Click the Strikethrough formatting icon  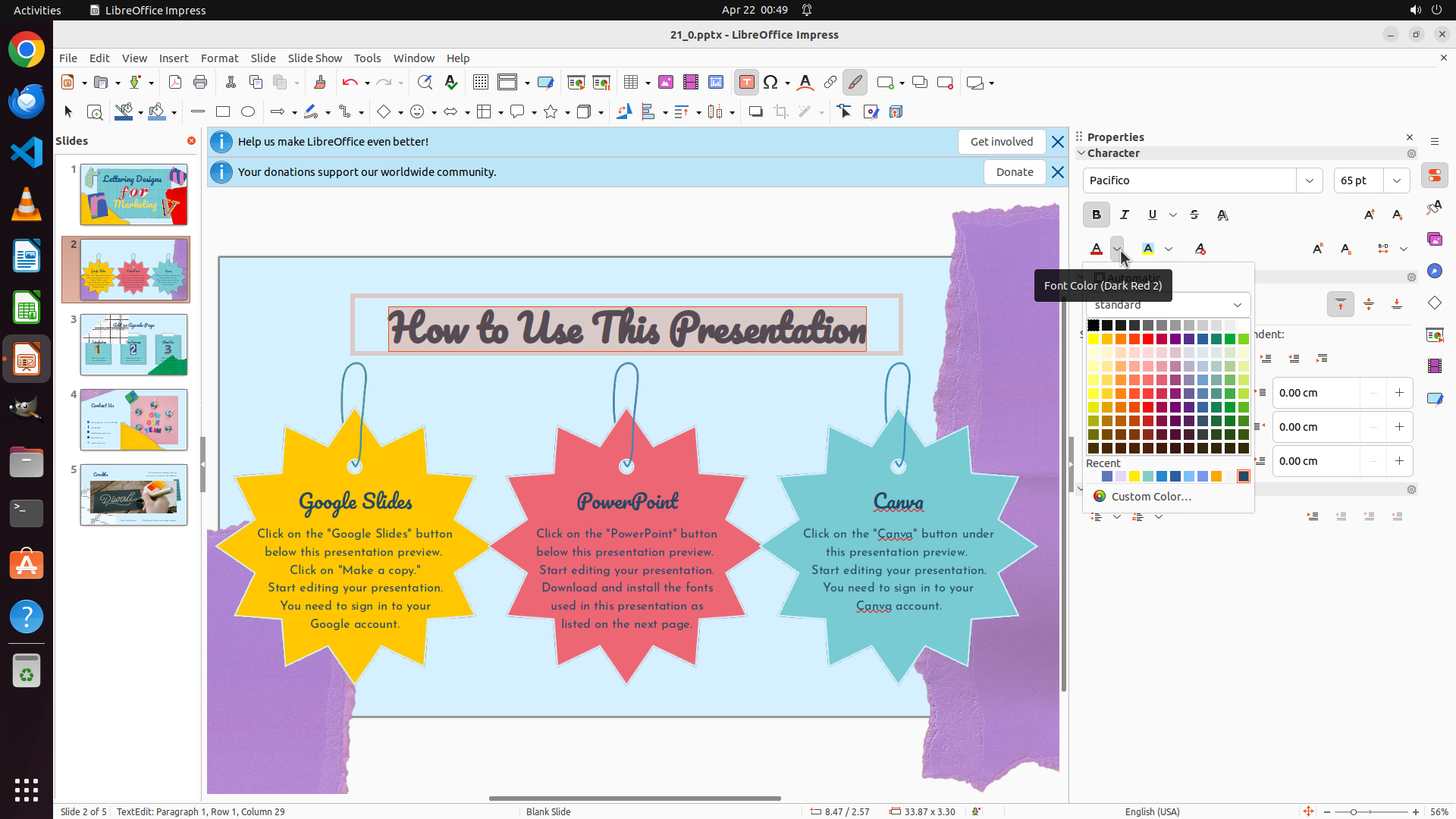pyautogui.click(x=1194, y=215)
